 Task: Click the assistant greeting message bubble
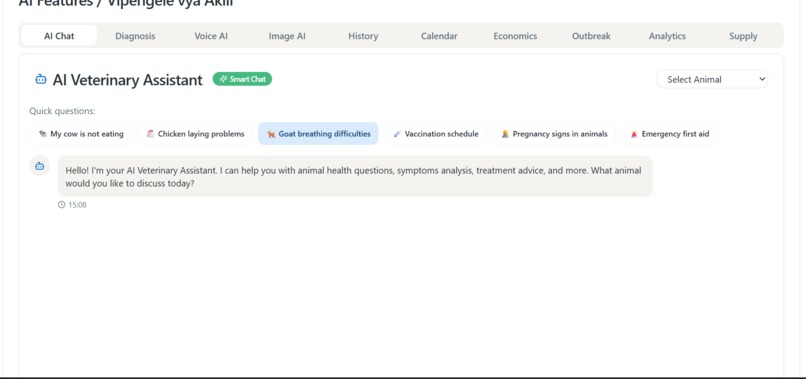point(355,176)
